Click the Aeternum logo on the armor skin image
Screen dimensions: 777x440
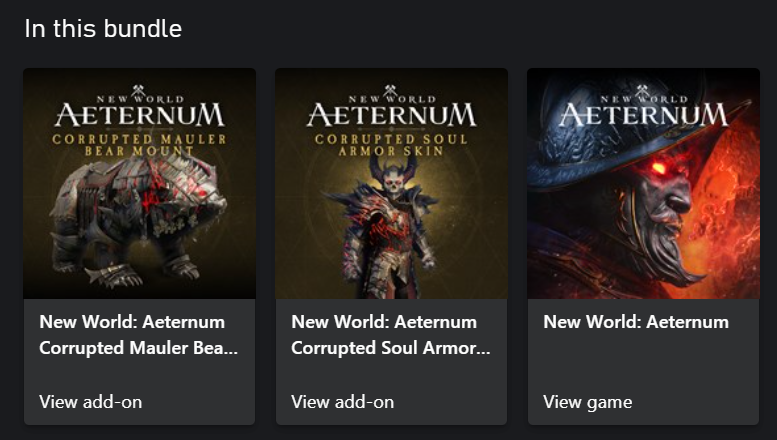click(x=391, y=111)
